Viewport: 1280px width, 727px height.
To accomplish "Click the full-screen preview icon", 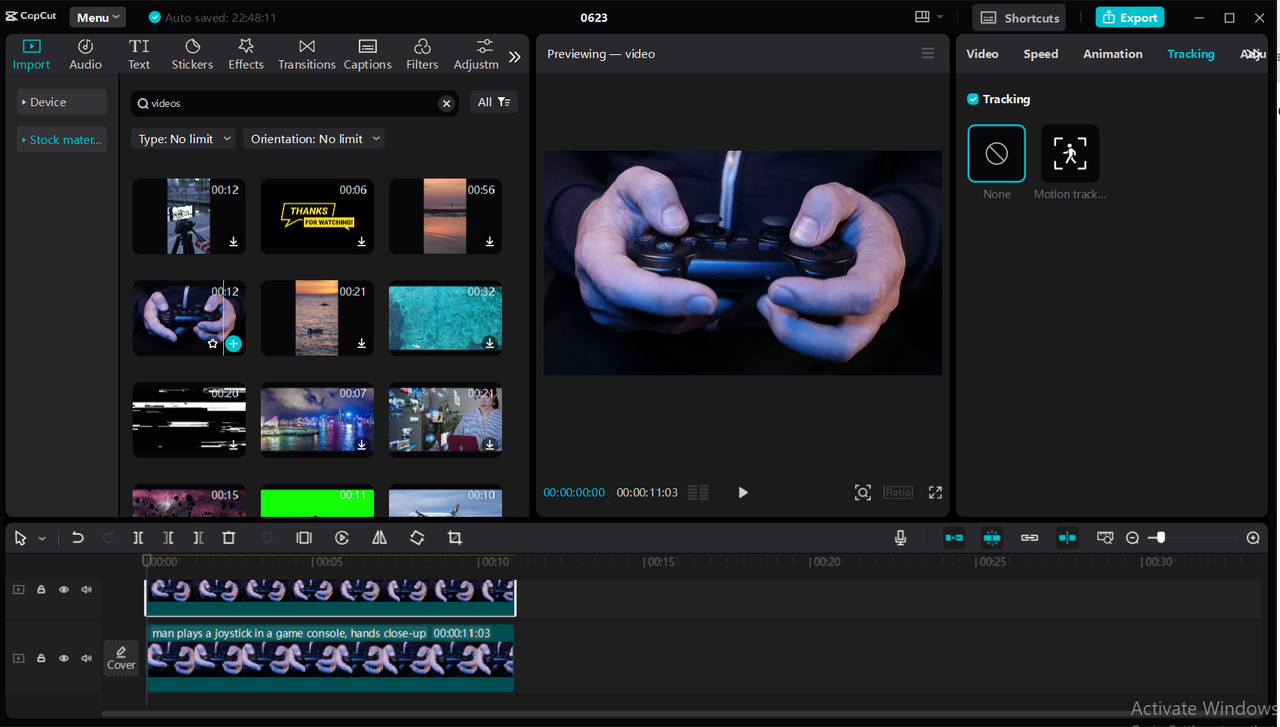I will tap(935, 492).
